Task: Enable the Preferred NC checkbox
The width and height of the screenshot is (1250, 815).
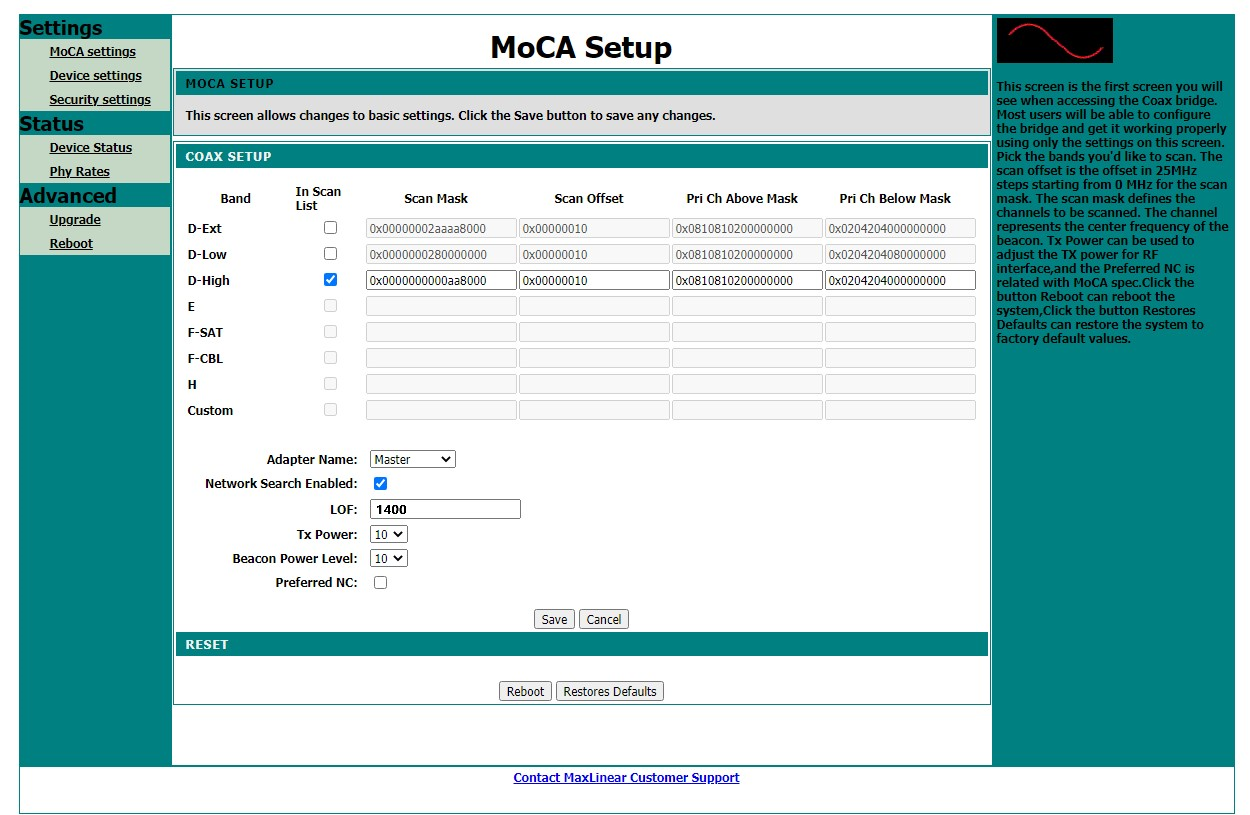Action: click(379, 582)
